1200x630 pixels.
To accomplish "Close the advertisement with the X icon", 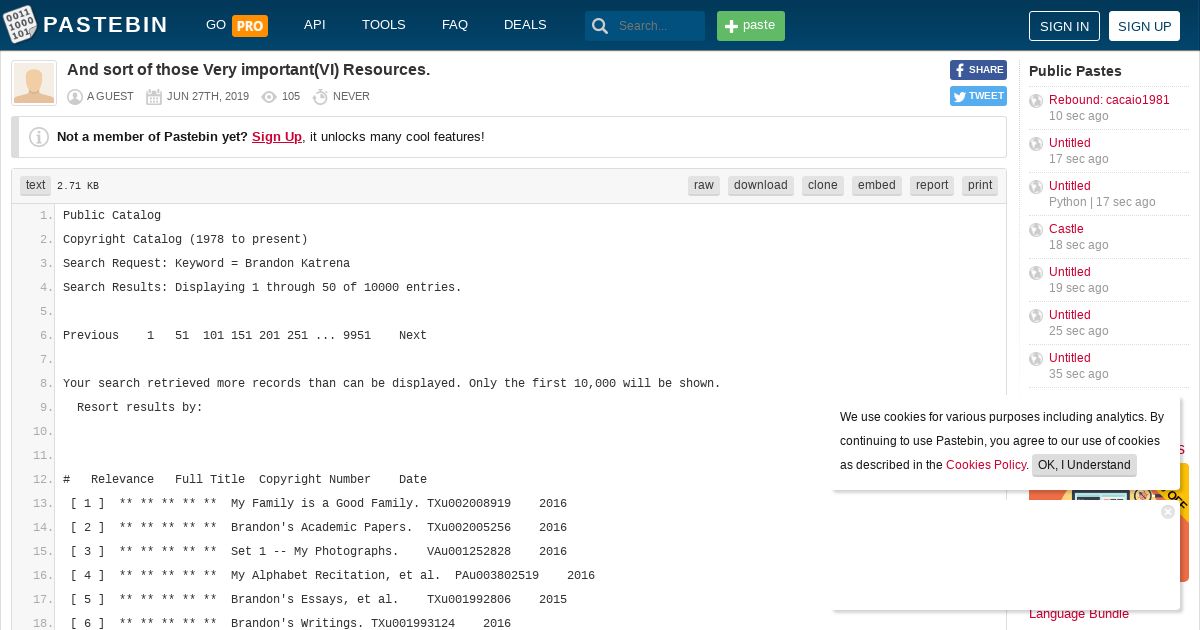I will (x=1168, y=512).
